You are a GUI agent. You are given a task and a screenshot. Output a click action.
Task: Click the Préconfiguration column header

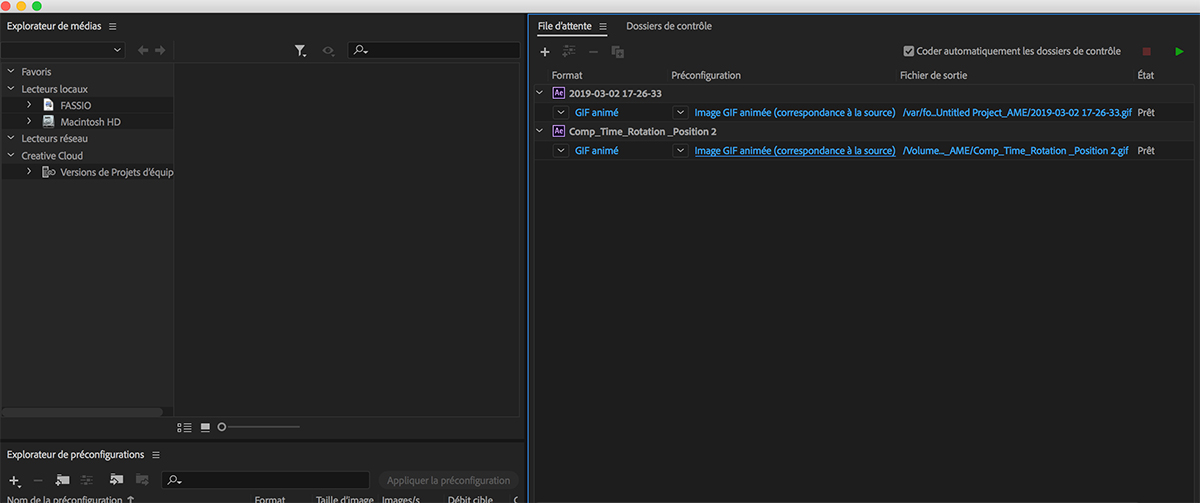706,75
